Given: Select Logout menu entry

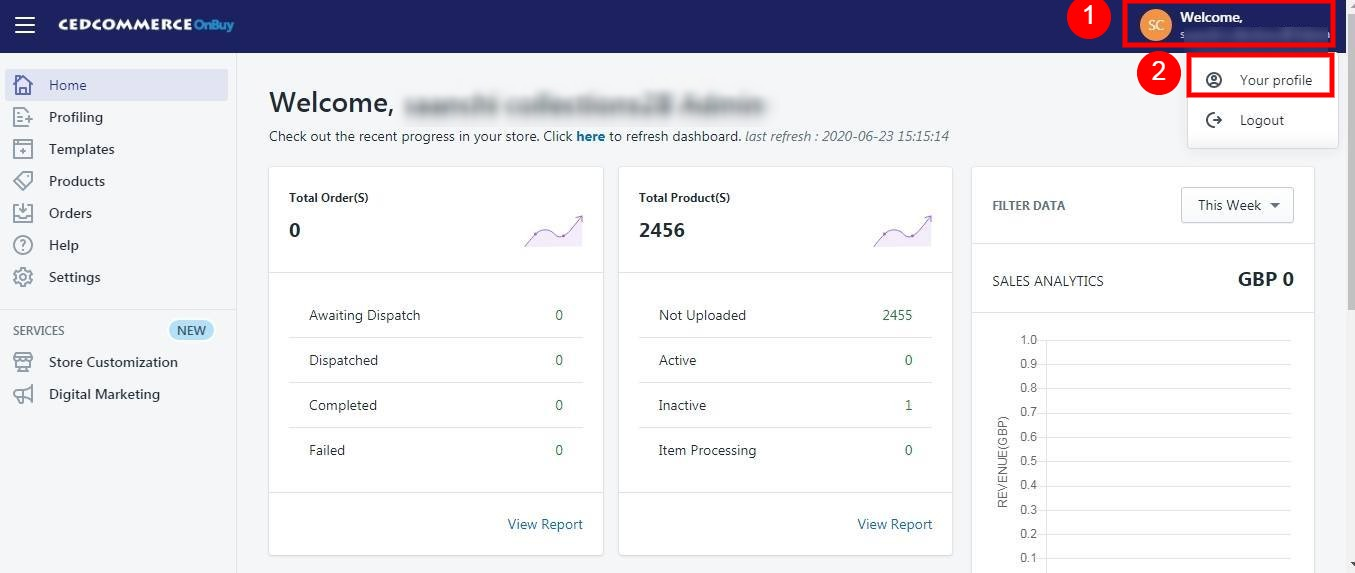Looking at the screenshot, I should click(x=1262, y=120).
